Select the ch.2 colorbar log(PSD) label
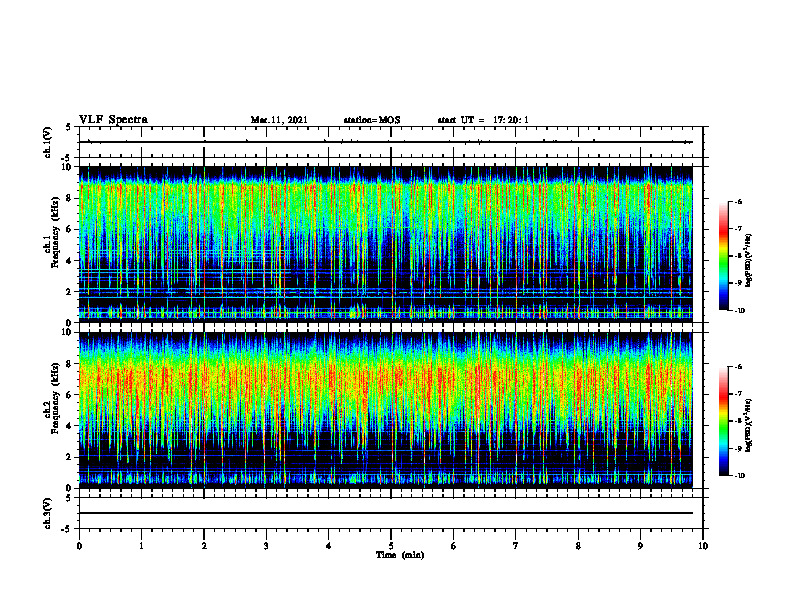 pyautogui.click(x=749, y=425)
